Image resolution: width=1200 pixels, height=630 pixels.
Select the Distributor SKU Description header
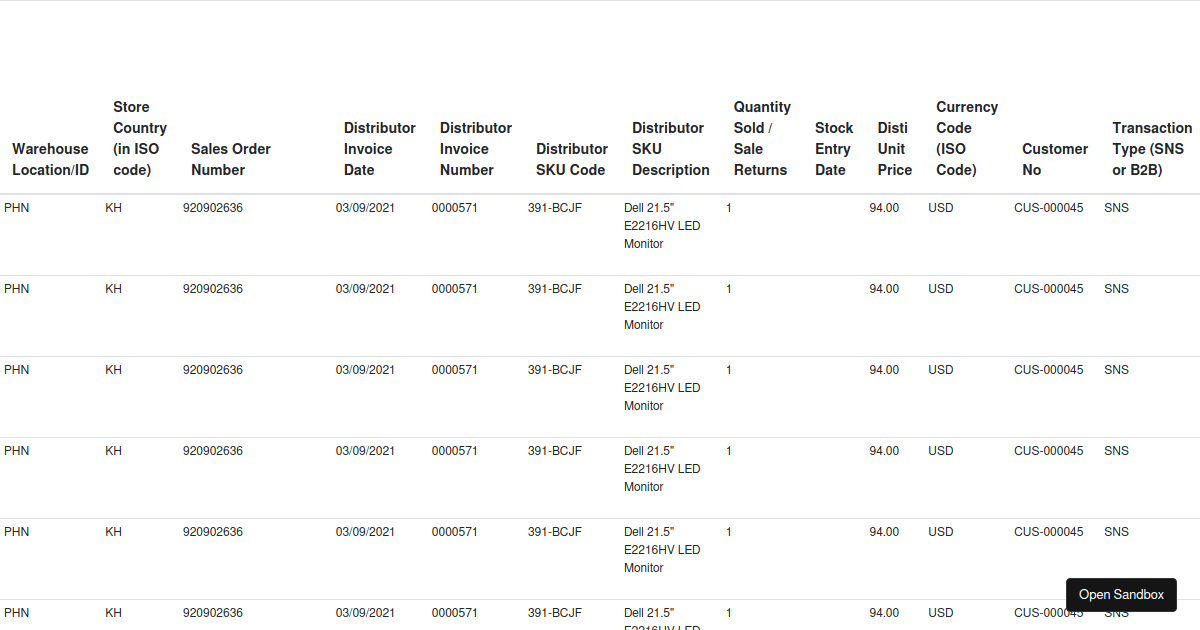(671, 149)
